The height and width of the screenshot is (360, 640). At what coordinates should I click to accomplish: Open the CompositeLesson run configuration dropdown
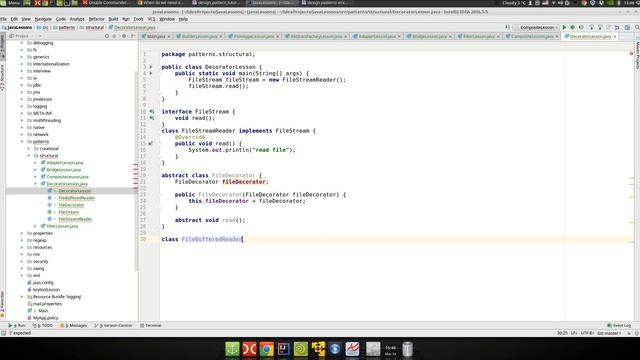536,27
